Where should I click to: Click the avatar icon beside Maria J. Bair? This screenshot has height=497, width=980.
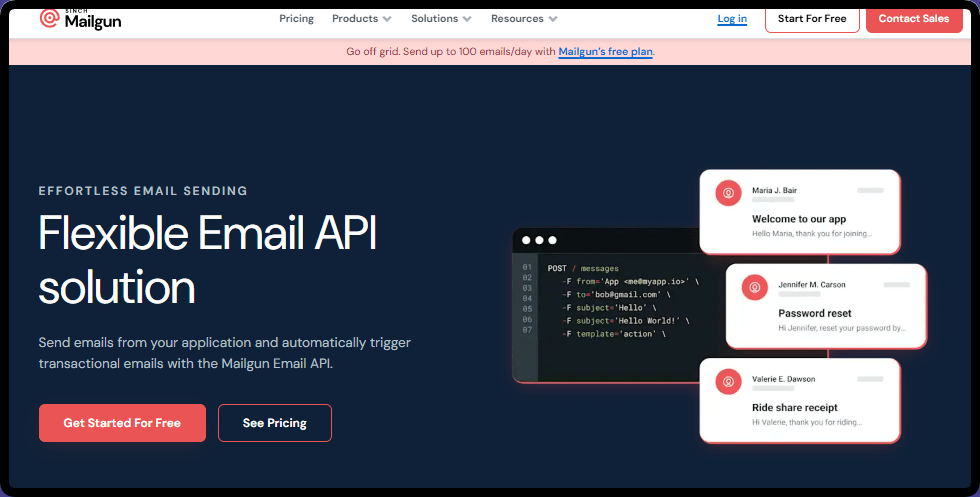pyautogui.click(x=728, y=193)
